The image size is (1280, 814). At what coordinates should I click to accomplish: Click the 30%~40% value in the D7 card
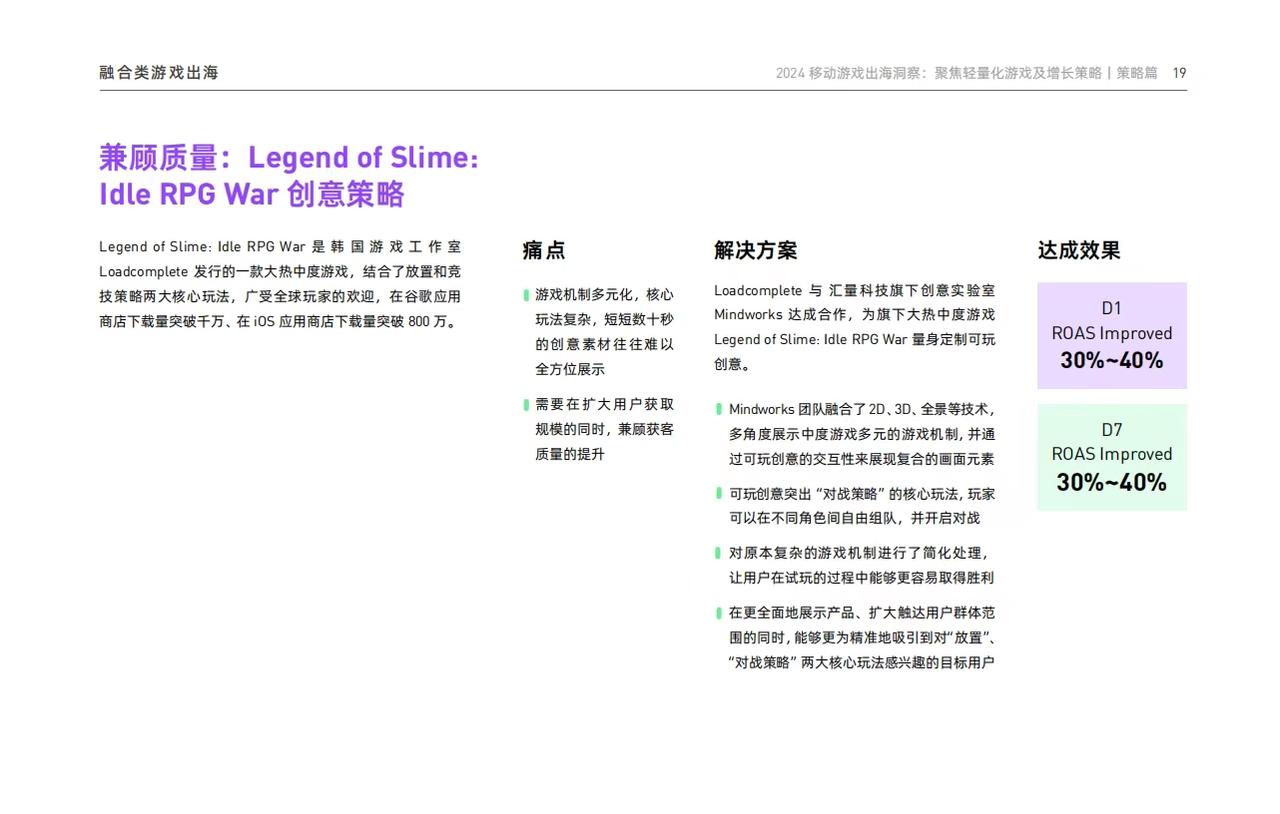[x=1112, y=483]
